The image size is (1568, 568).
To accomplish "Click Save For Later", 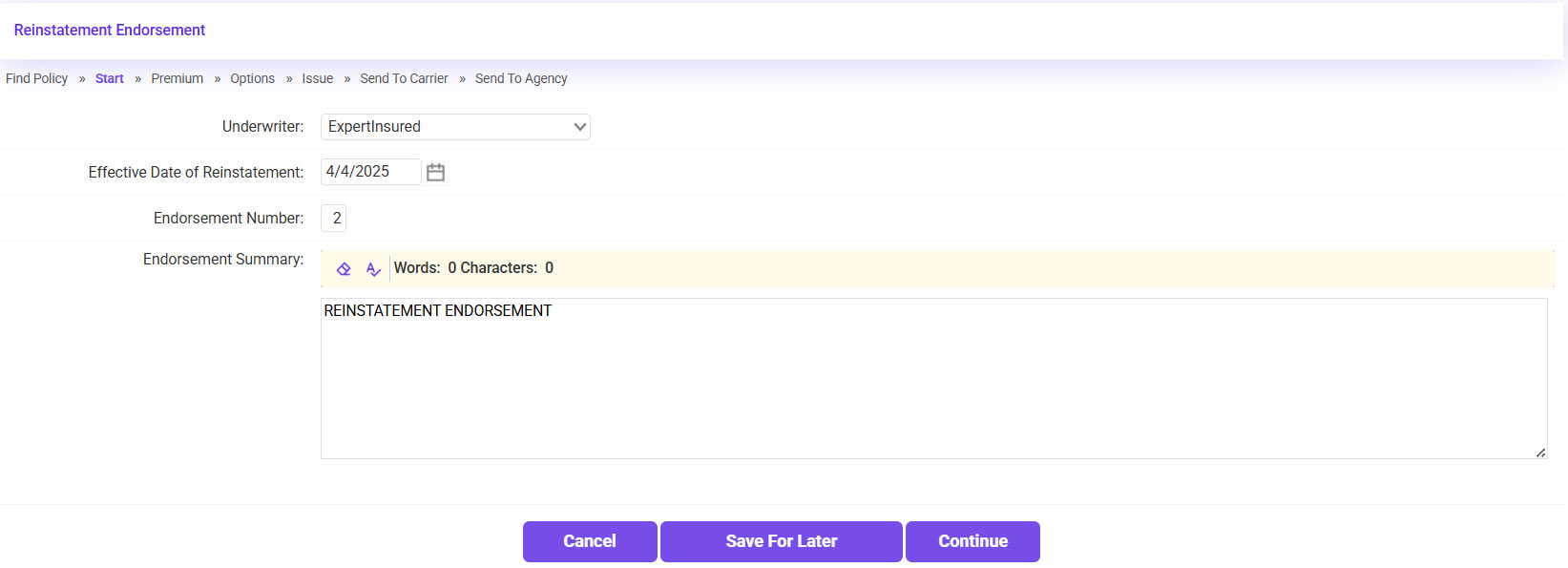I will click(781, 541).
